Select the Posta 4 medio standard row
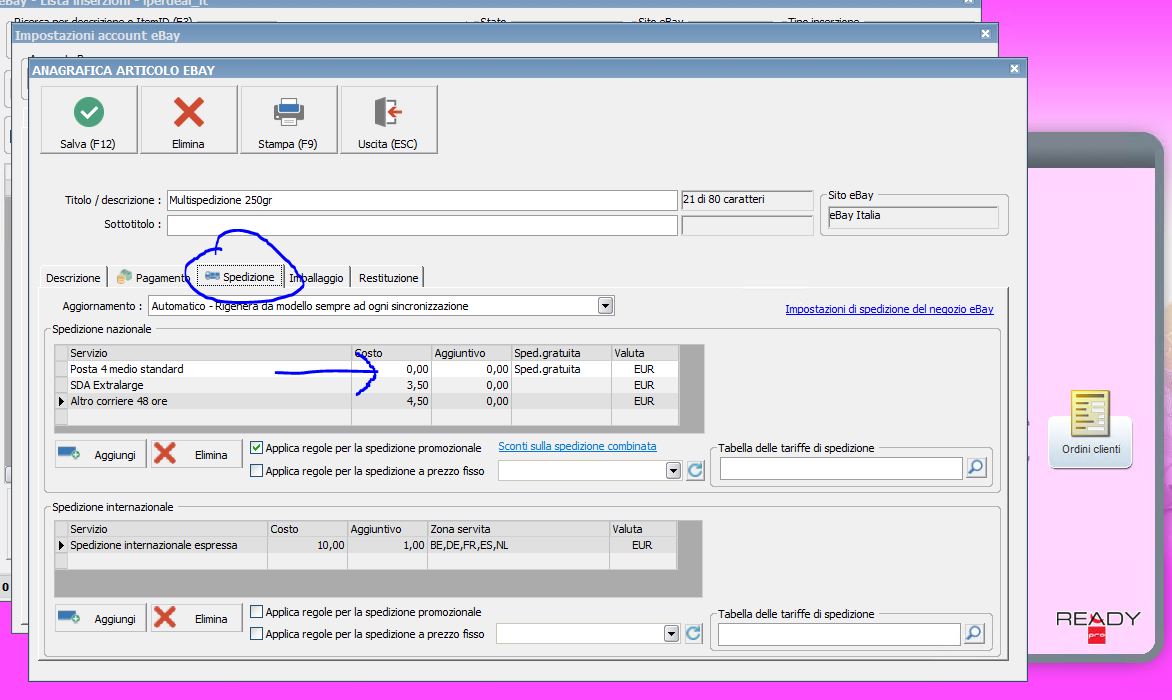The height and width of the screenshot is (700, 1172). pos(366,369)
